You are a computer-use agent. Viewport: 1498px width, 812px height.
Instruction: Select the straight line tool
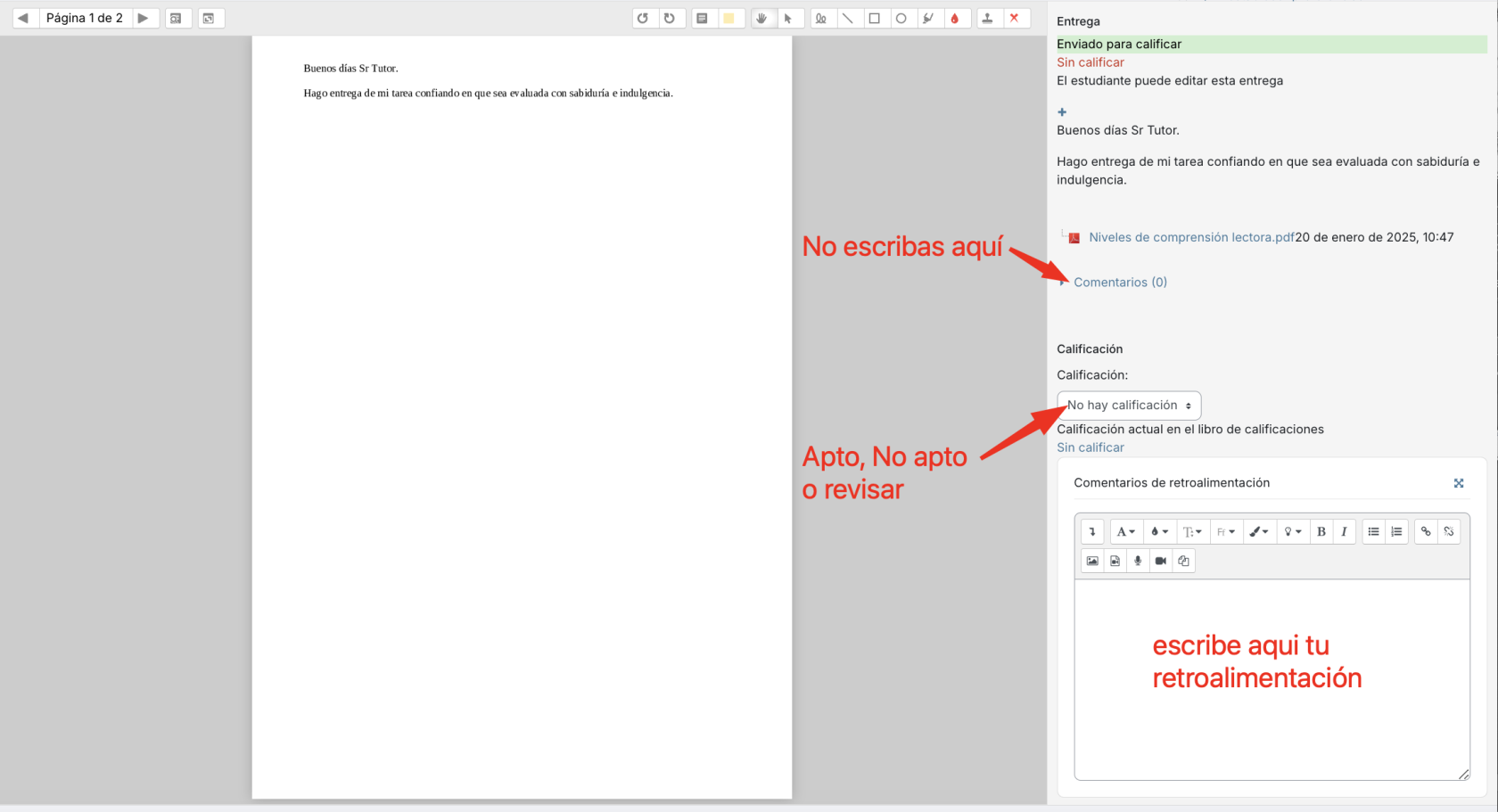pos(848,18)
